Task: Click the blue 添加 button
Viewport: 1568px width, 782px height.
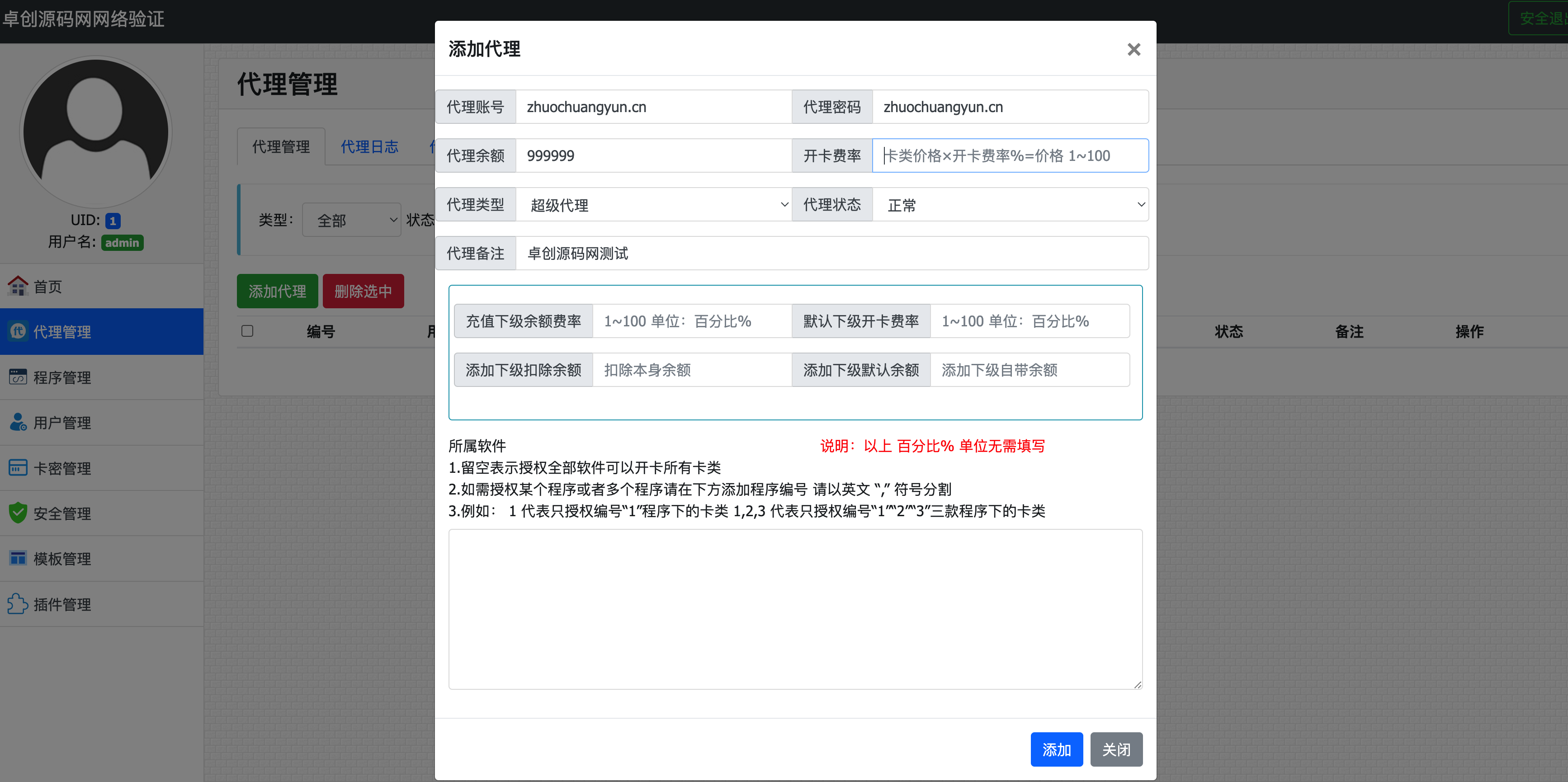Action: click(x=1056, y=749)
